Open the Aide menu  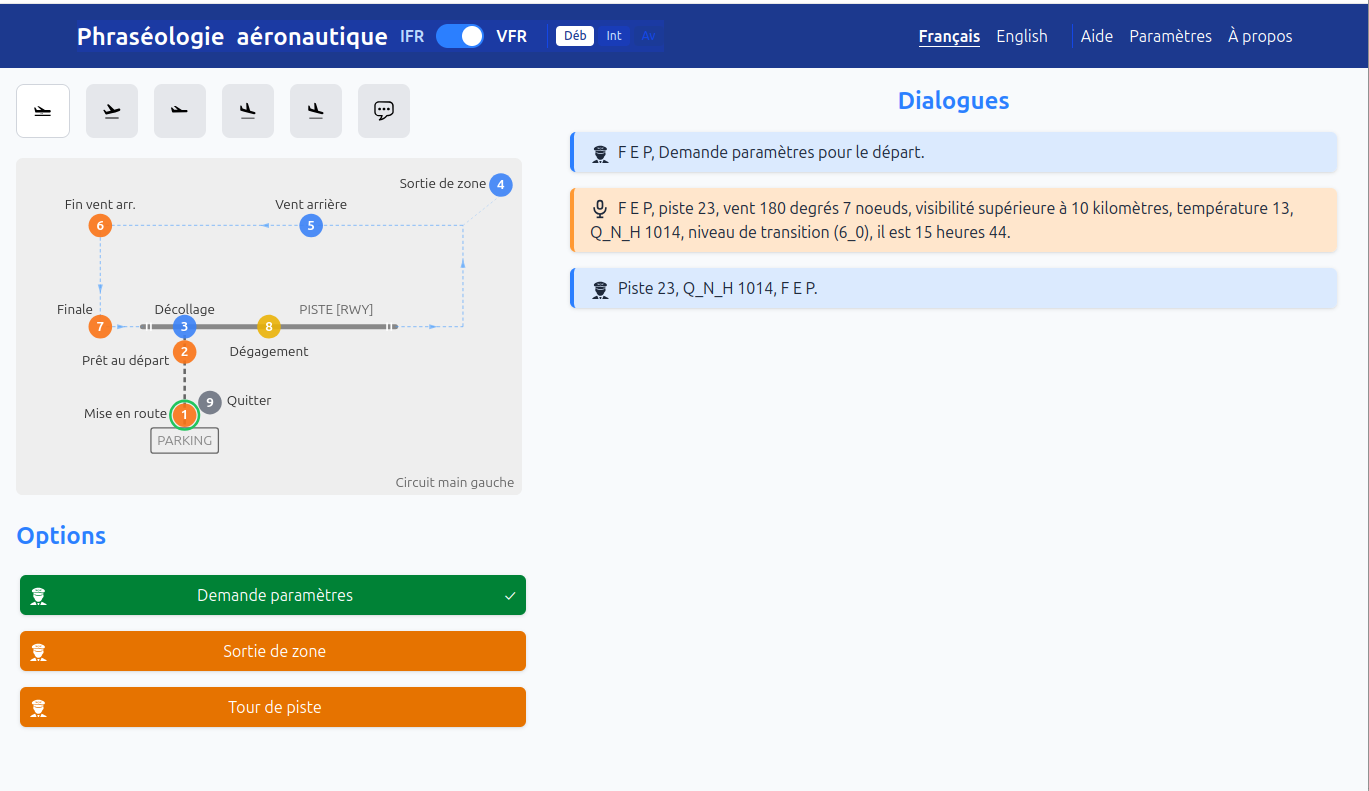pos(1096,36)
